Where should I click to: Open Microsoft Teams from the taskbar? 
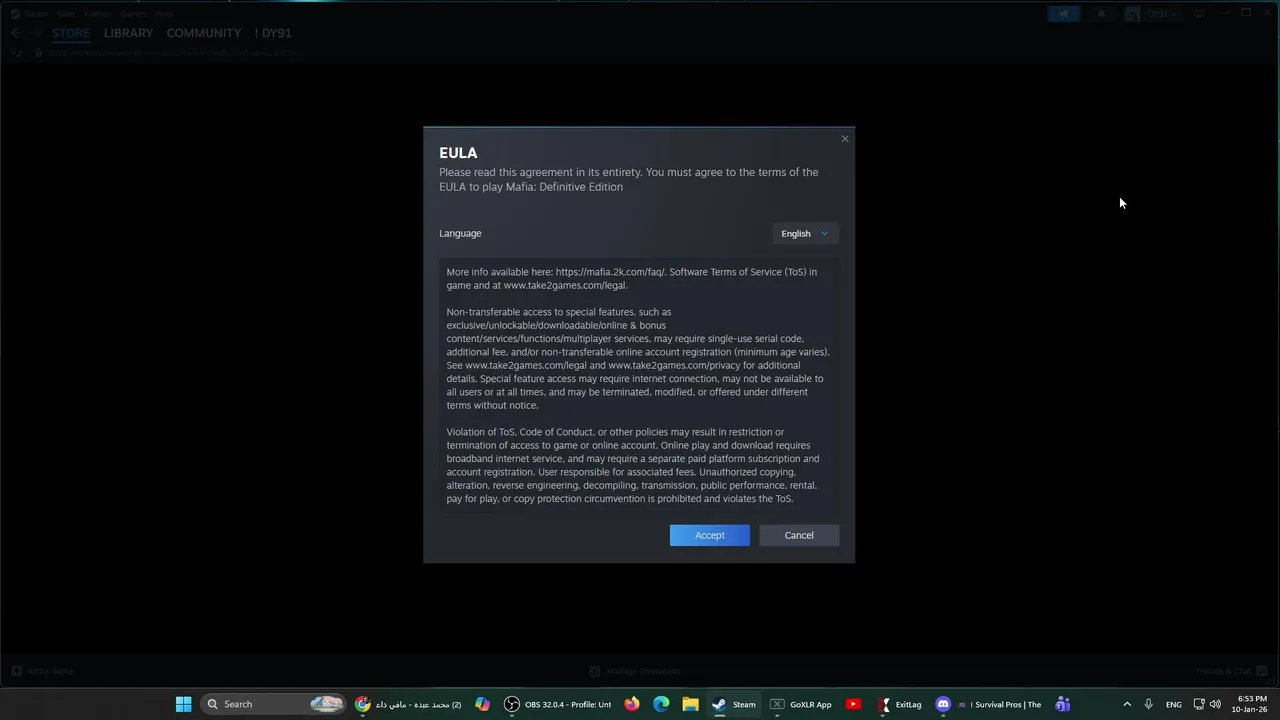[1062, 704]
